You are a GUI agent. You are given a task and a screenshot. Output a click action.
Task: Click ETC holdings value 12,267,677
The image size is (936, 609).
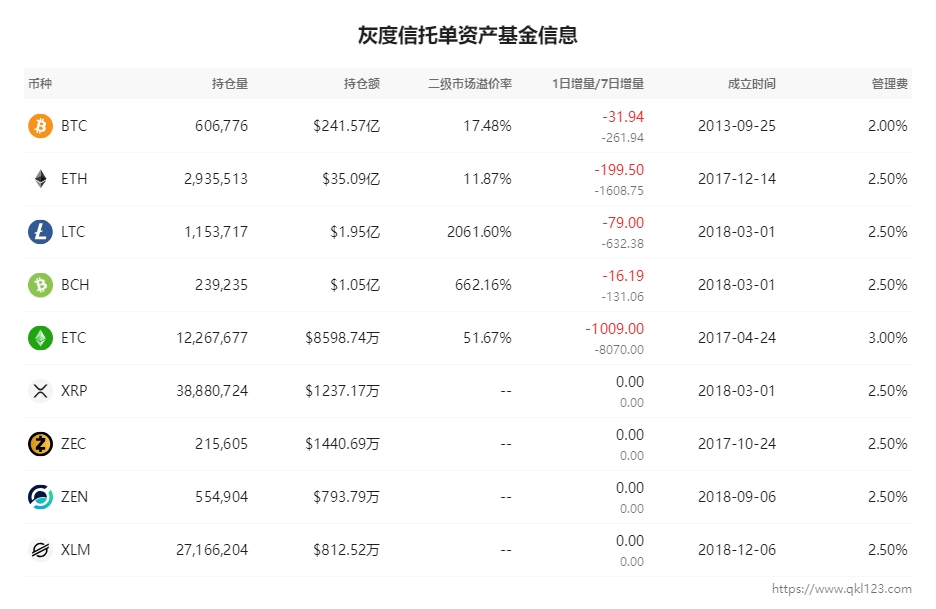[212, 338]
